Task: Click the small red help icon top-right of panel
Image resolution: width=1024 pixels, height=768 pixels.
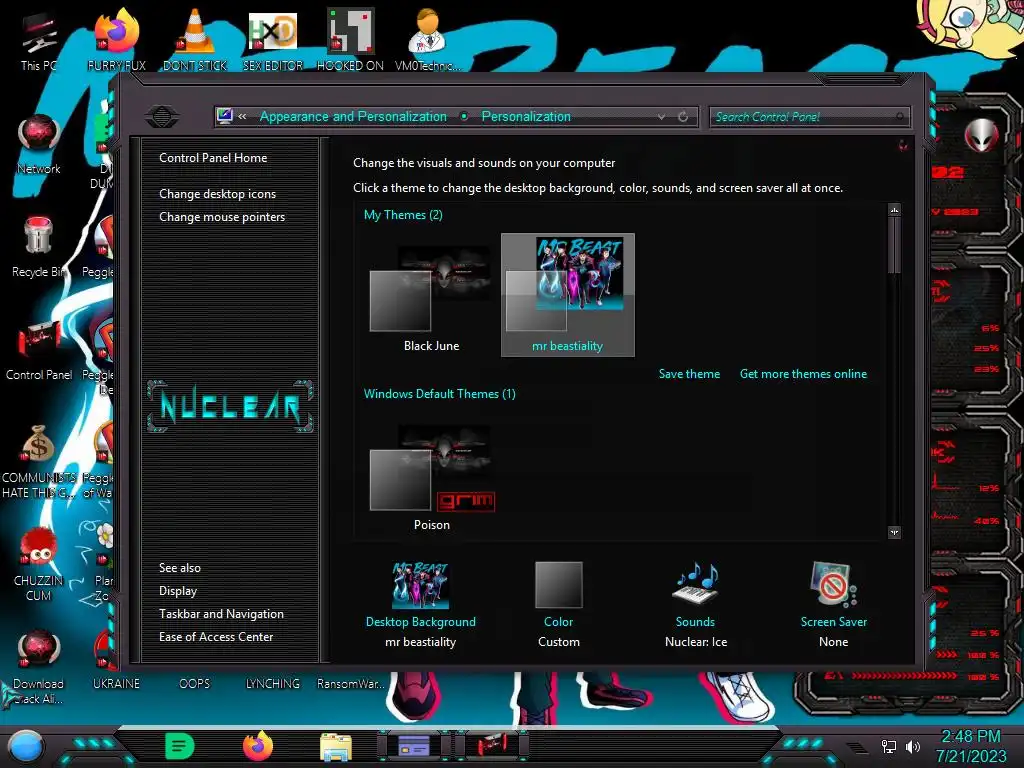Action: 903,145
